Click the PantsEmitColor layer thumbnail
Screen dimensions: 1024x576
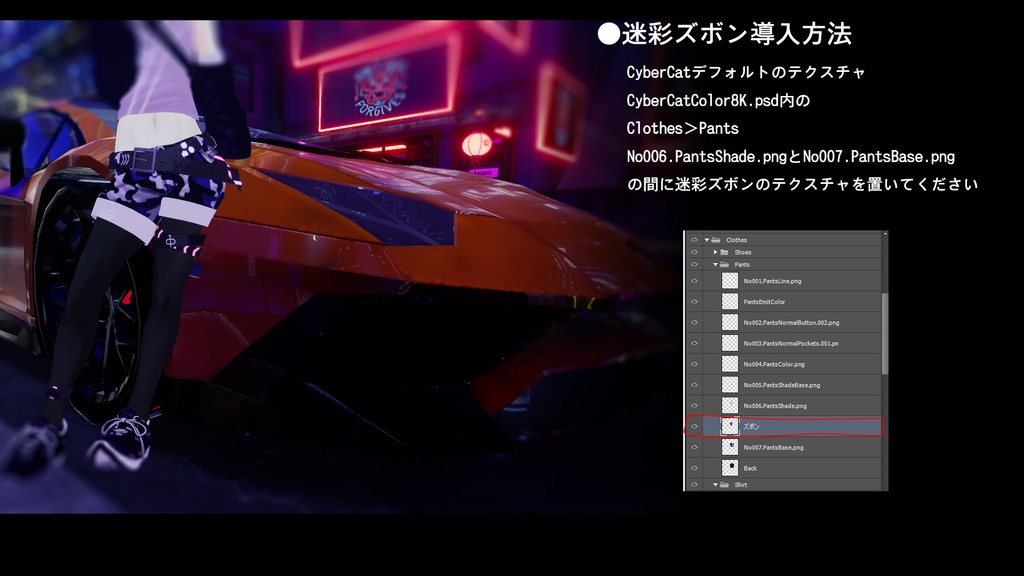[731, 302]
